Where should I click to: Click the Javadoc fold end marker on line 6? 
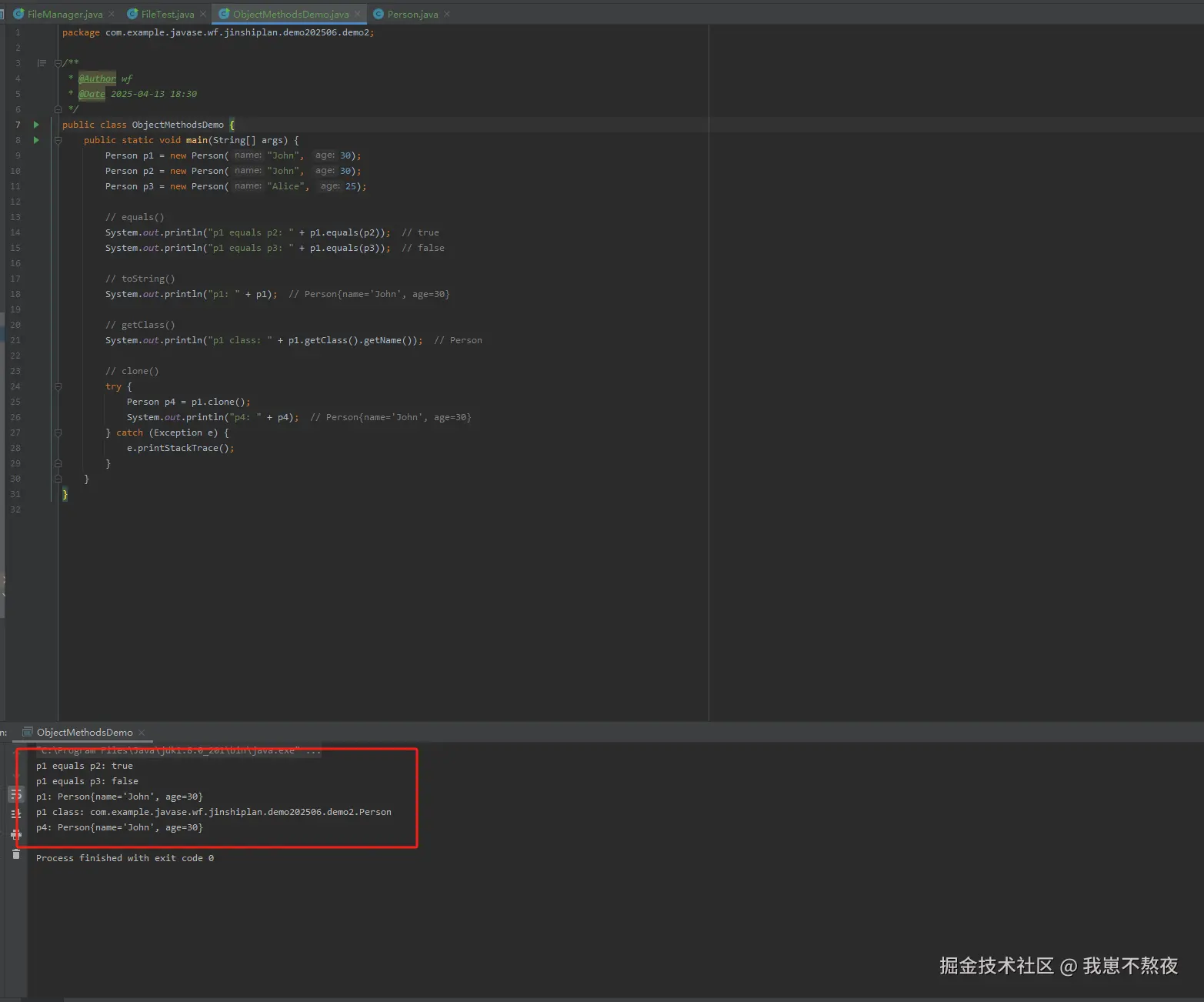click(58, 109)
